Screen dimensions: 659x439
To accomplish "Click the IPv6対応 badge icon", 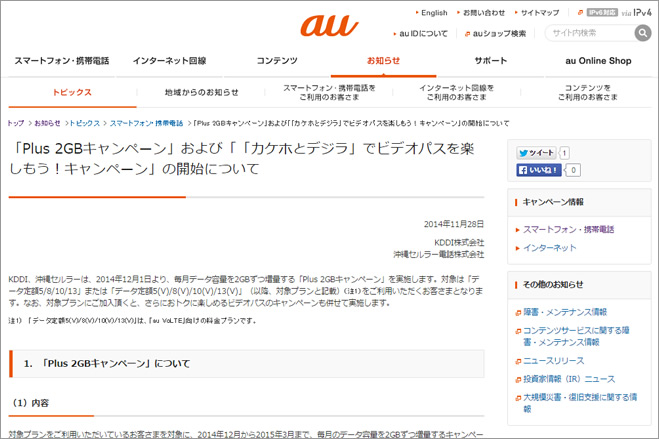I will (x=602, y=13).
